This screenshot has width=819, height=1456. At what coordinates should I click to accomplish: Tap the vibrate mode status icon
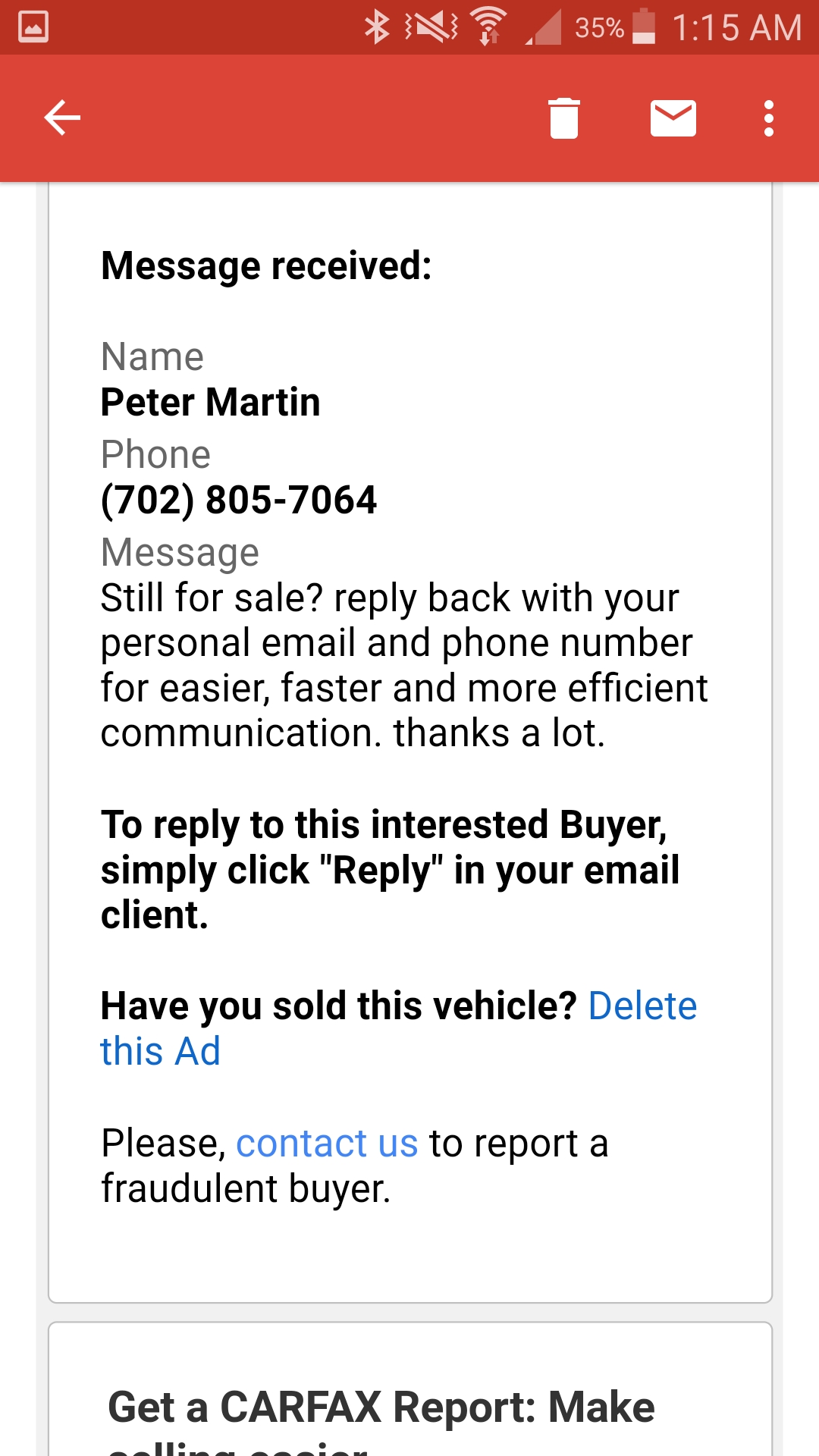pyautogui.click(x=431, y=27)
